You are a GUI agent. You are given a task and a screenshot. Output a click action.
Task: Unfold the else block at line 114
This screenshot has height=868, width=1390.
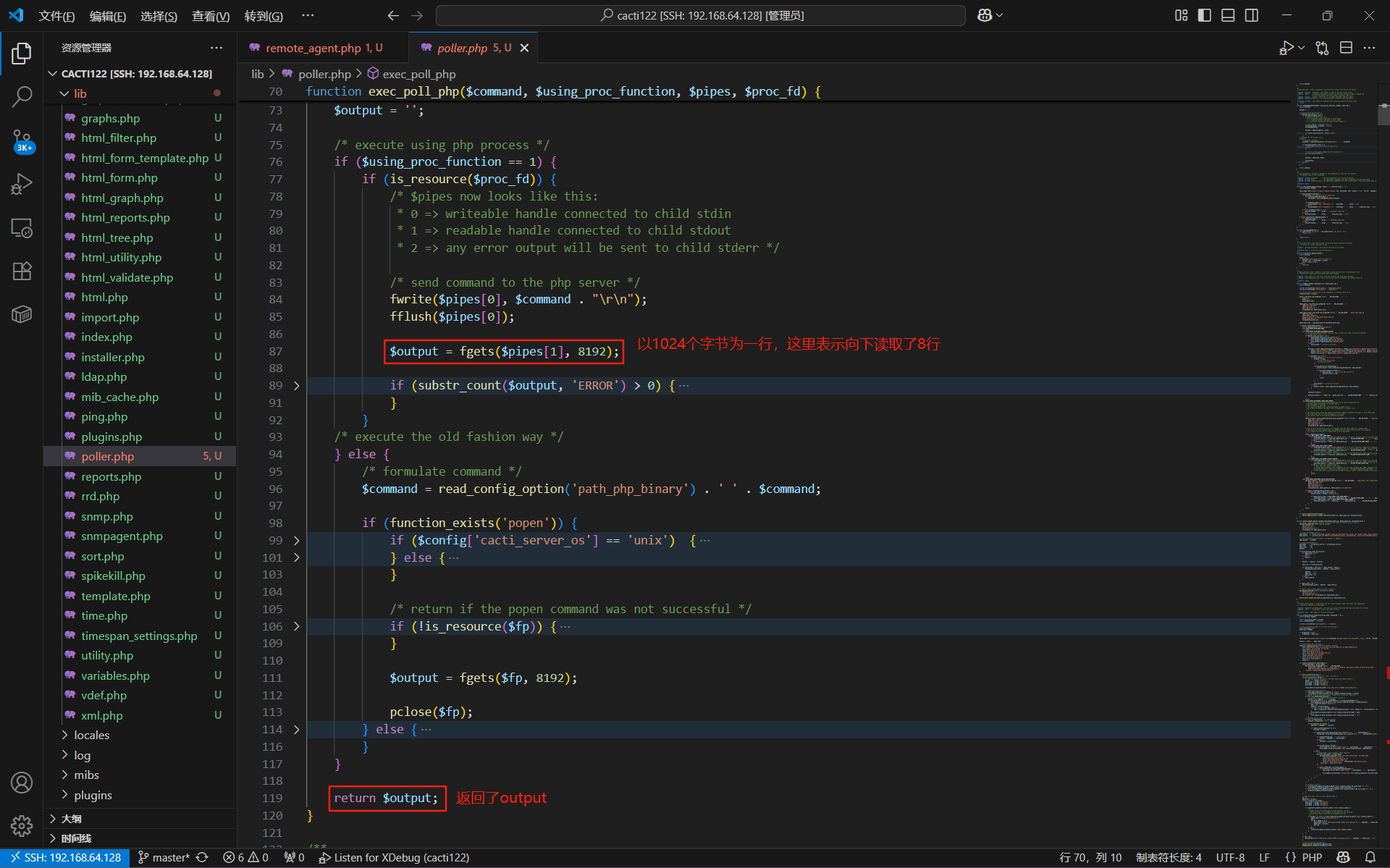pyautogui.click(x=296, y=729)
